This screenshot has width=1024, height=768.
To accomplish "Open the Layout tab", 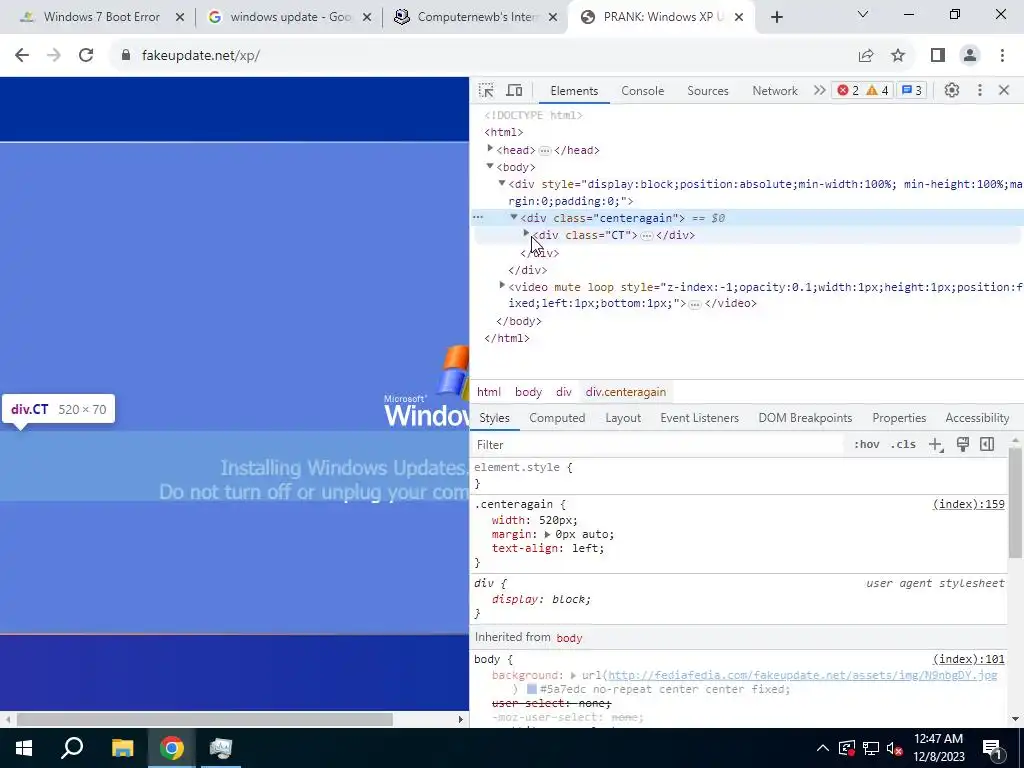I will [x=623, y=418].
